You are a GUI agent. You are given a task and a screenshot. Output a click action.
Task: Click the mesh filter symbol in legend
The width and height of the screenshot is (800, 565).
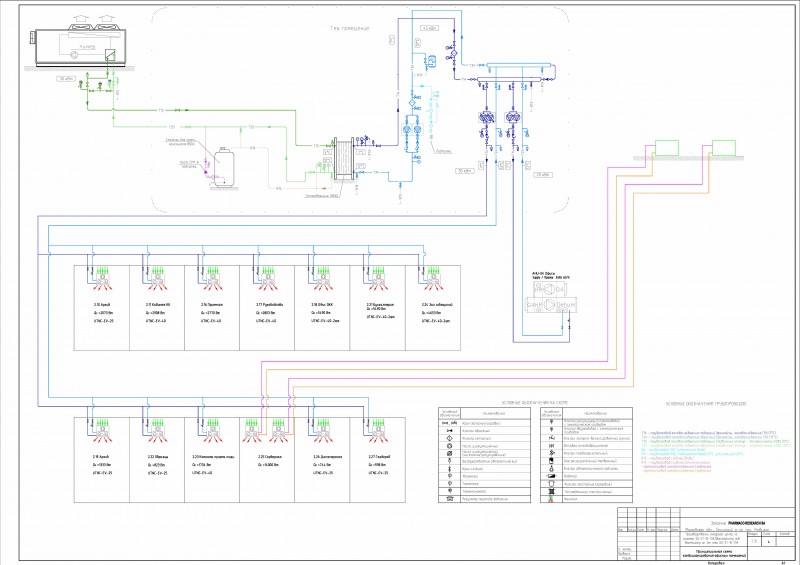click(x=449, y=438)
